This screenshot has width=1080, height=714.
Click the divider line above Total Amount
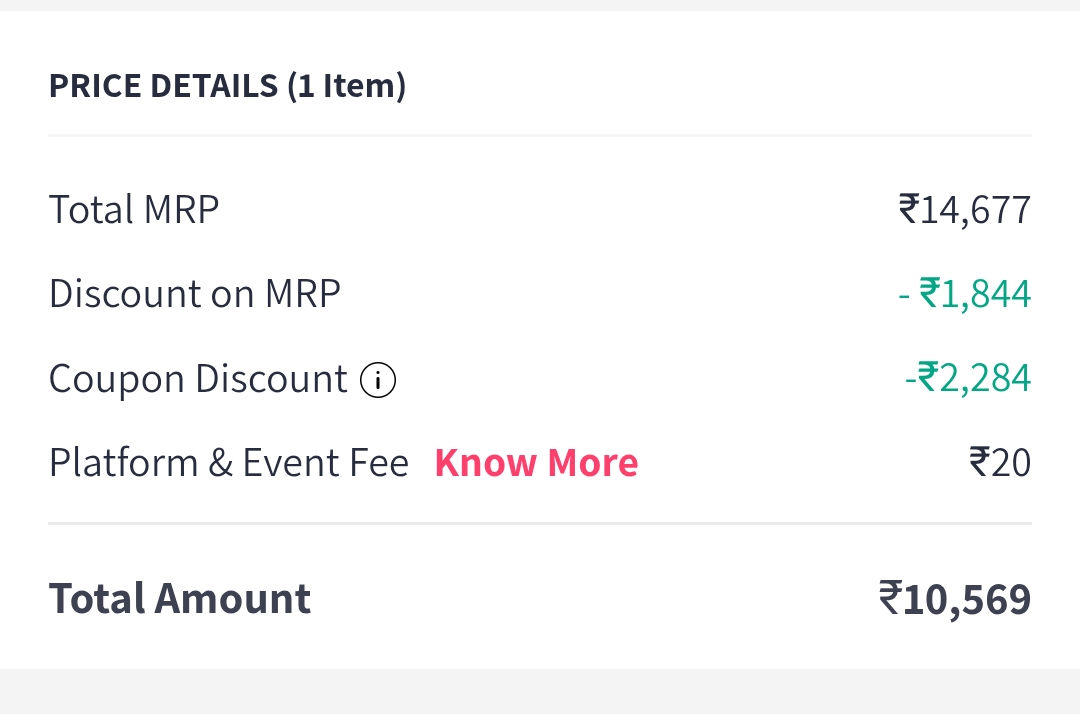tap(540, 523)
